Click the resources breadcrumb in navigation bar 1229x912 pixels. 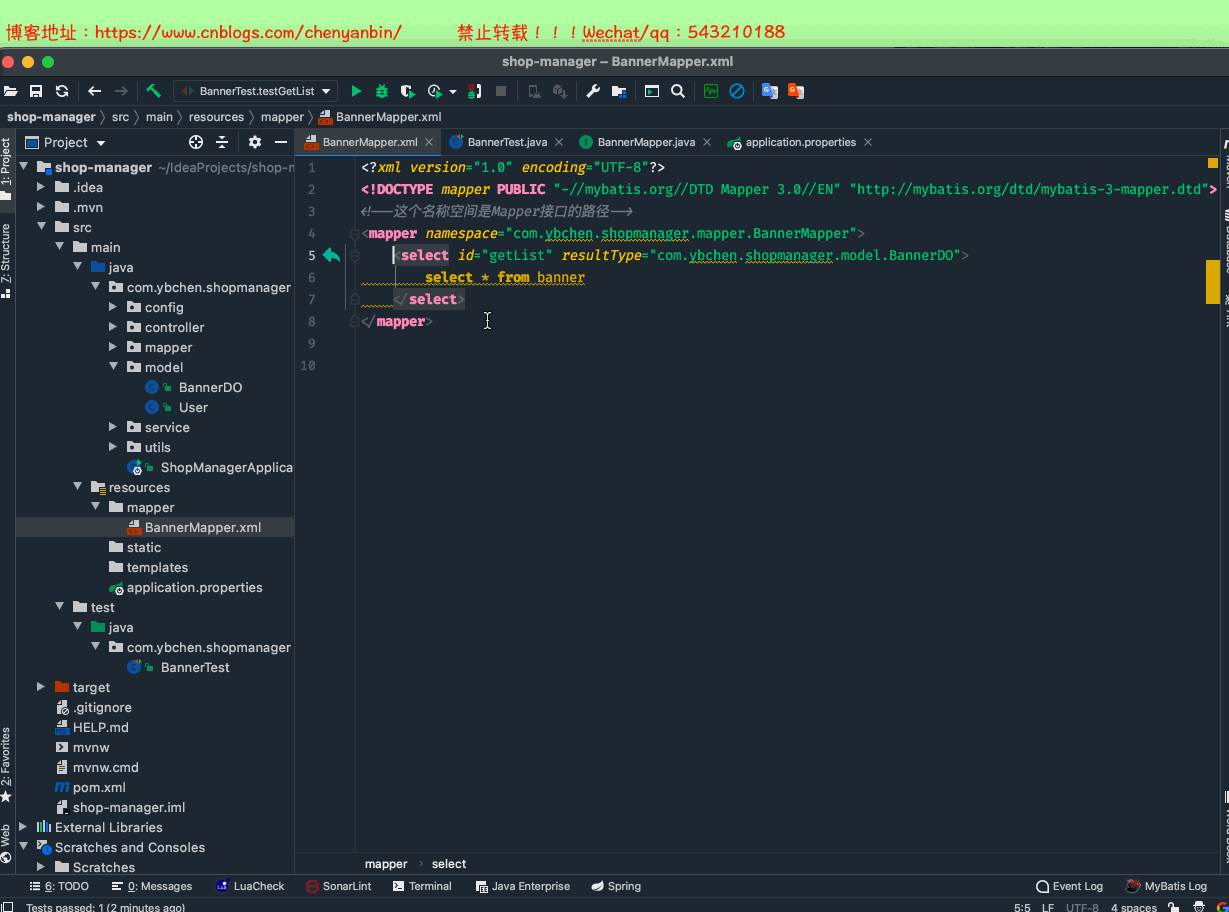[x=216, y=117]
